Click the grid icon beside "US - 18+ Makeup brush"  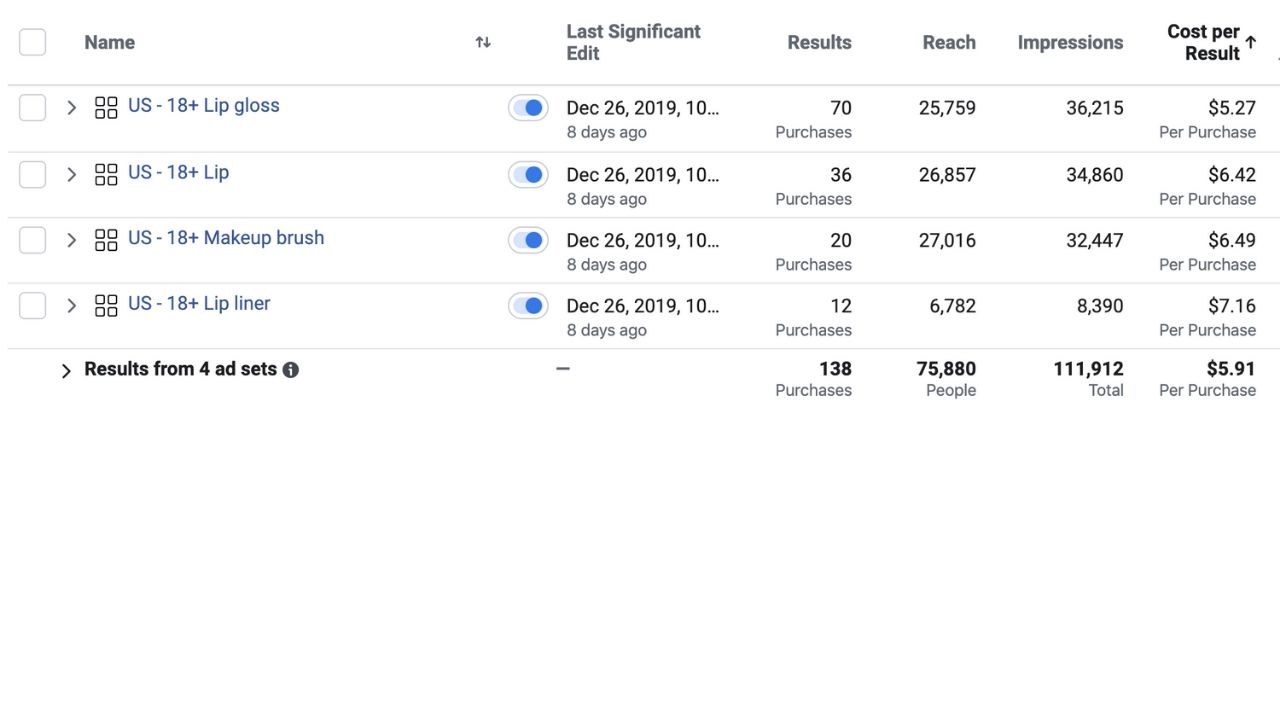point(106,239)
